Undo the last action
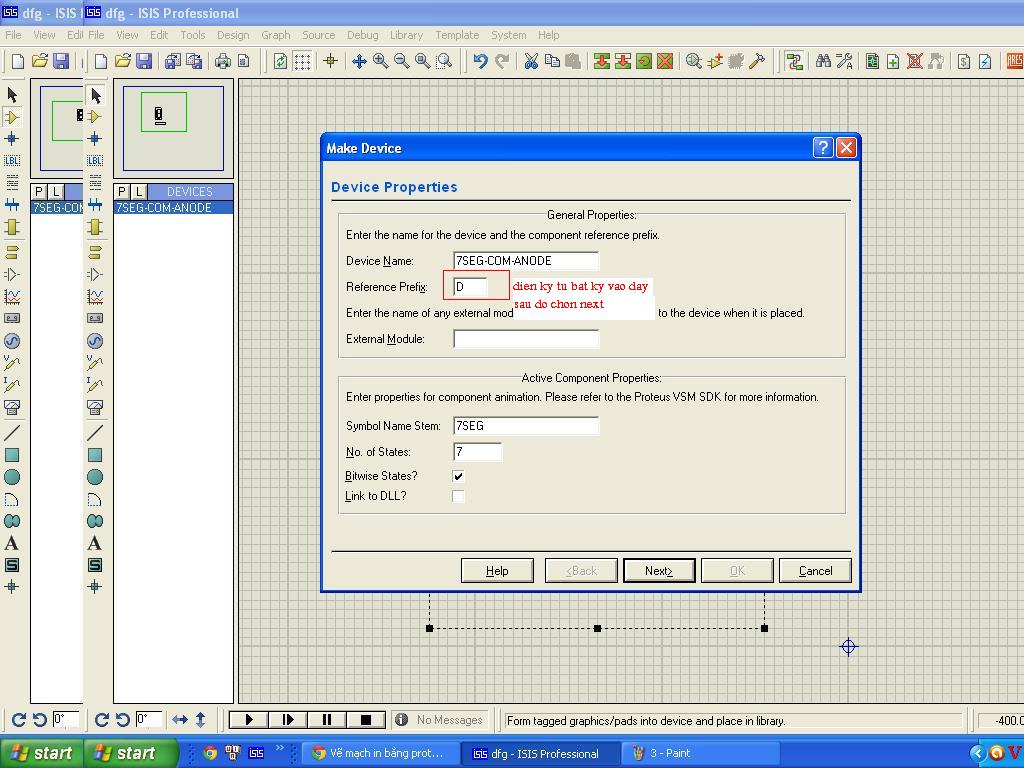1024x768 pixels. pyautogui.click(x=481, y=61)
